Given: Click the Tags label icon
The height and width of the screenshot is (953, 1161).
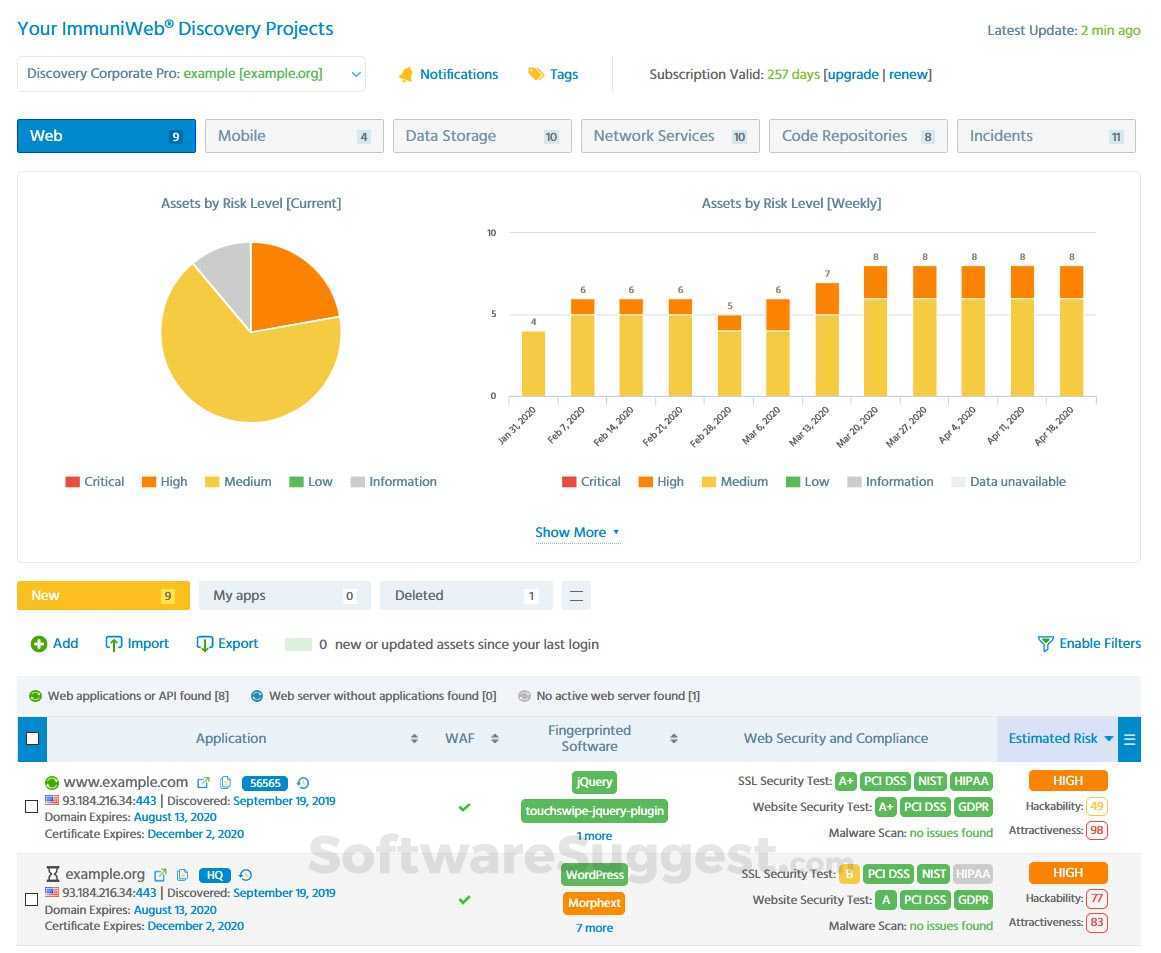Looking at the screenshot, I should pyautogui.click(x=535, y=74).
